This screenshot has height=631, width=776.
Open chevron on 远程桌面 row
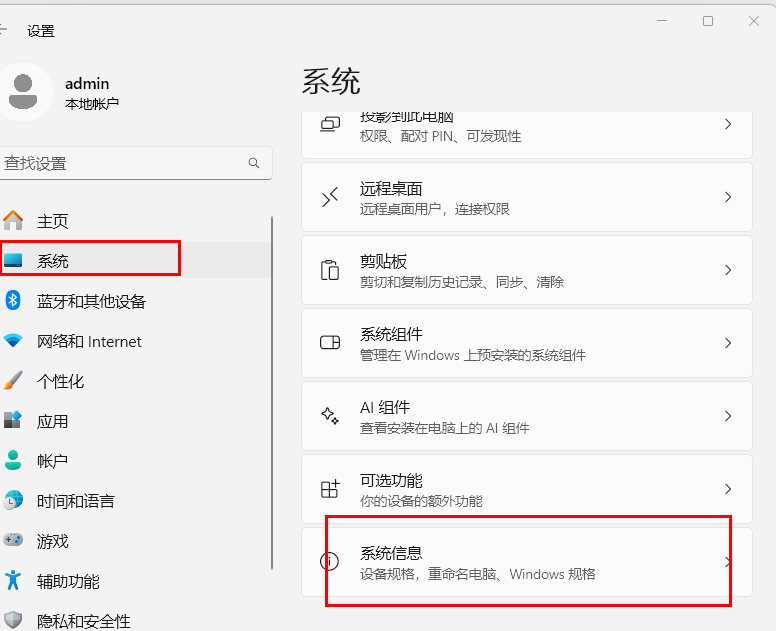tap(728, 197)
